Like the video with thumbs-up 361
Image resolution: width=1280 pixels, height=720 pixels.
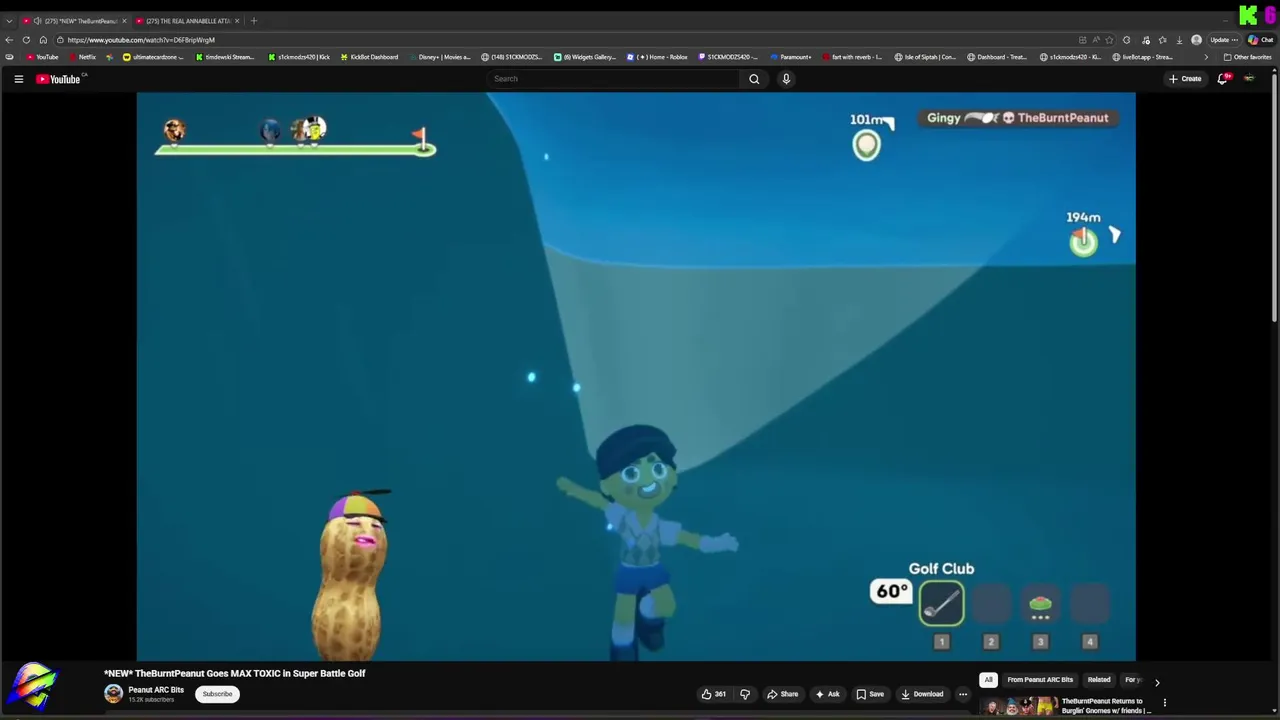click(x=714, y=694)
